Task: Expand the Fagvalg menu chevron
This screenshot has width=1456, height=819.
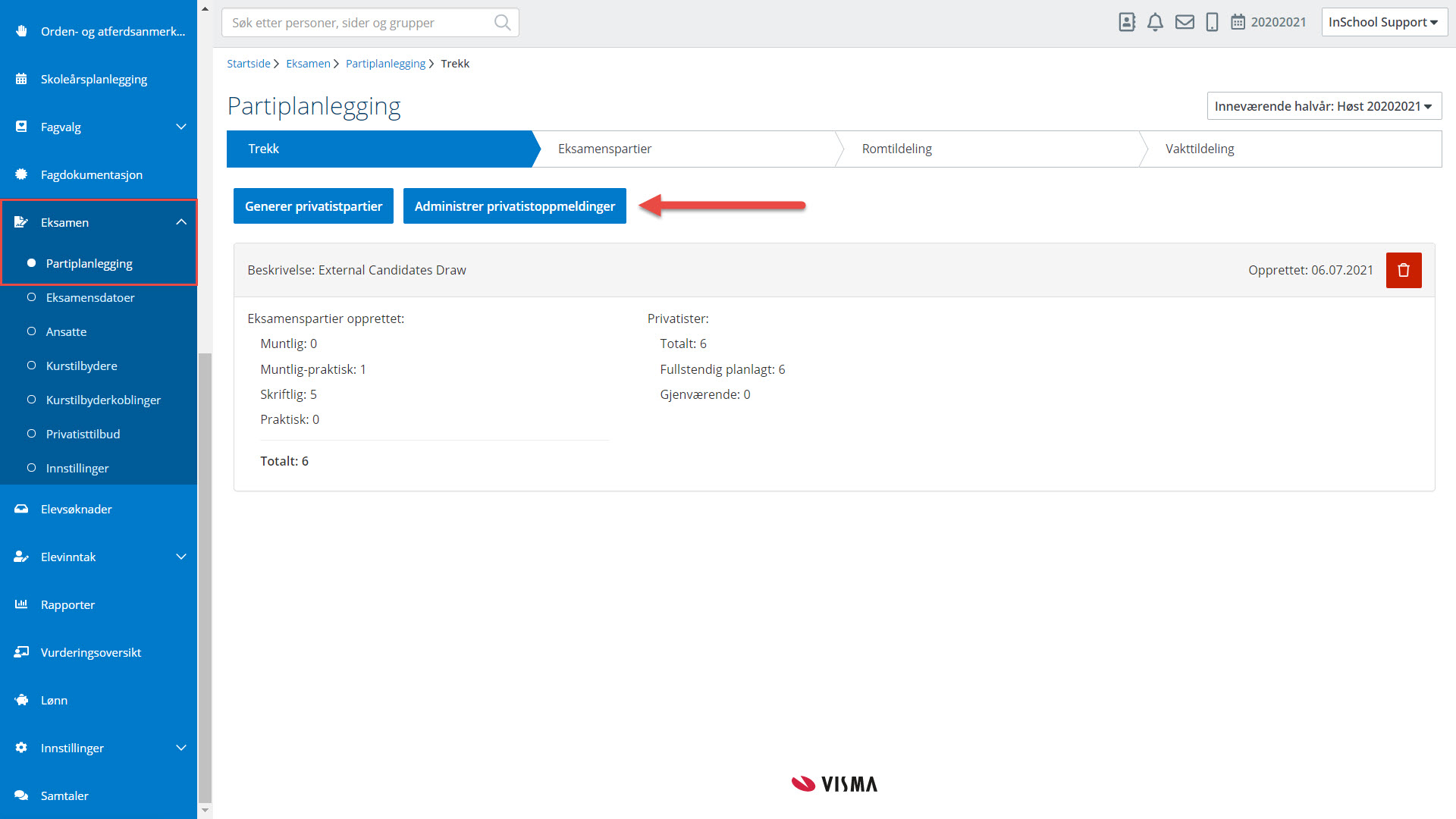Action: 181,127
